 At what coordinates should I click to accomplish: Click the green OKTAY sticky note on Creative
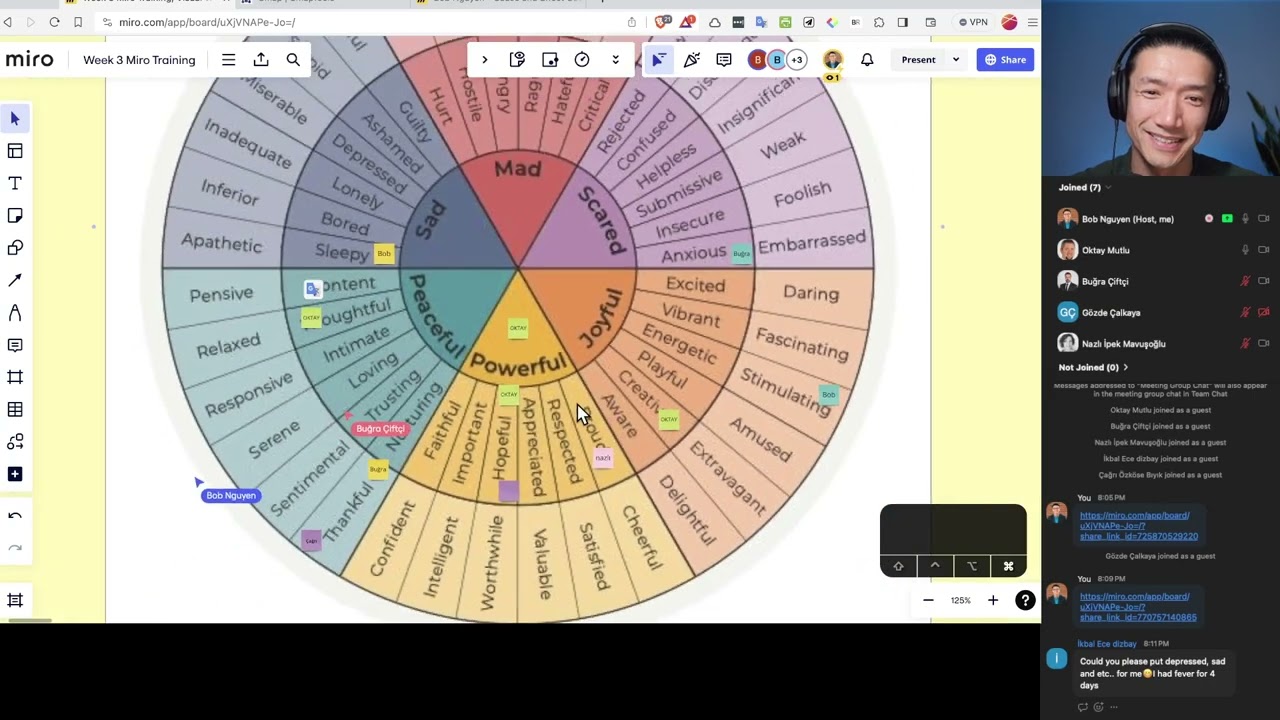pyautogui.click(x=669, y=419)
